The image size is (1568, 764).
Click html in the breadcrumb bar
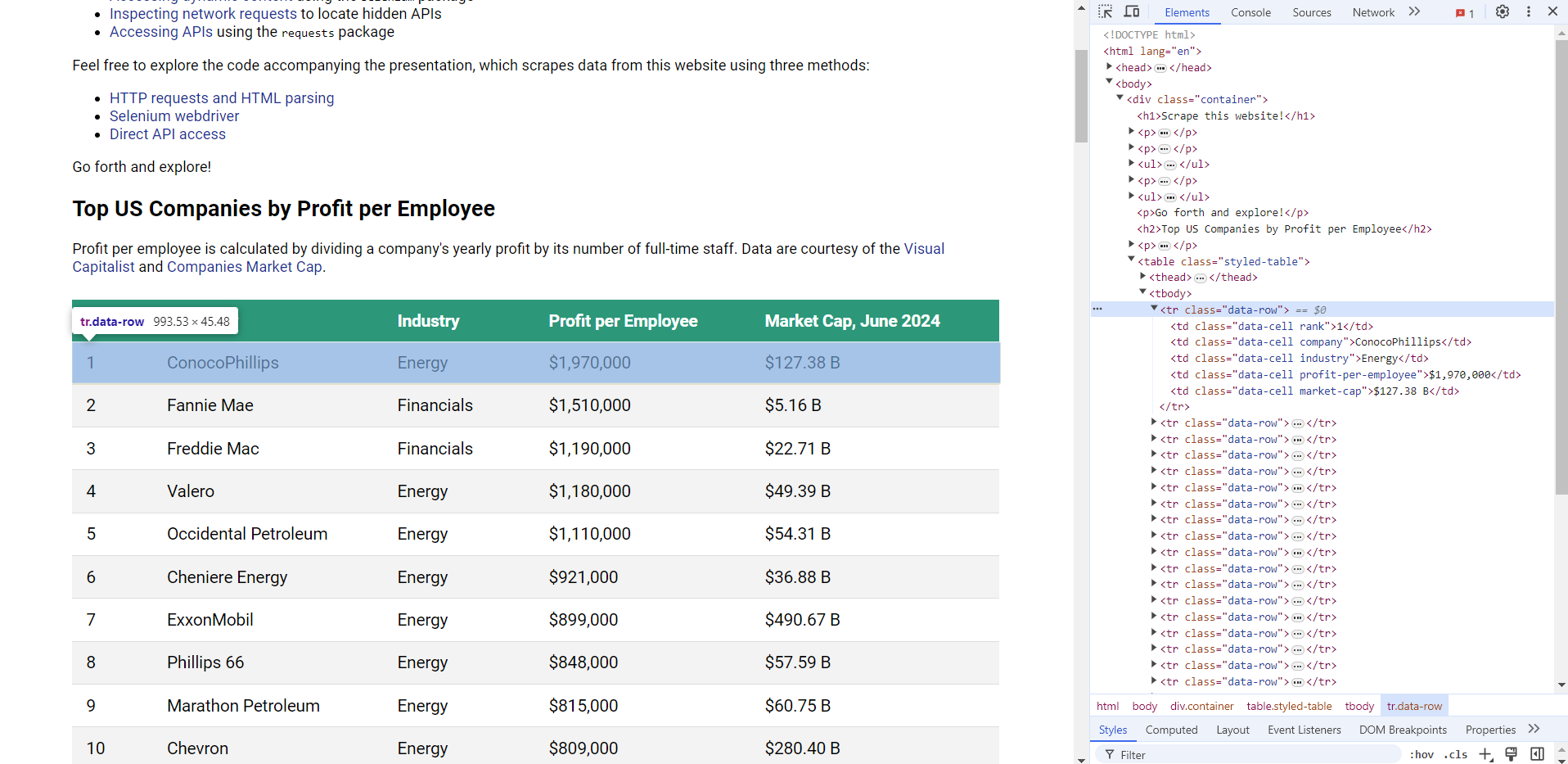coord(1107,706)
